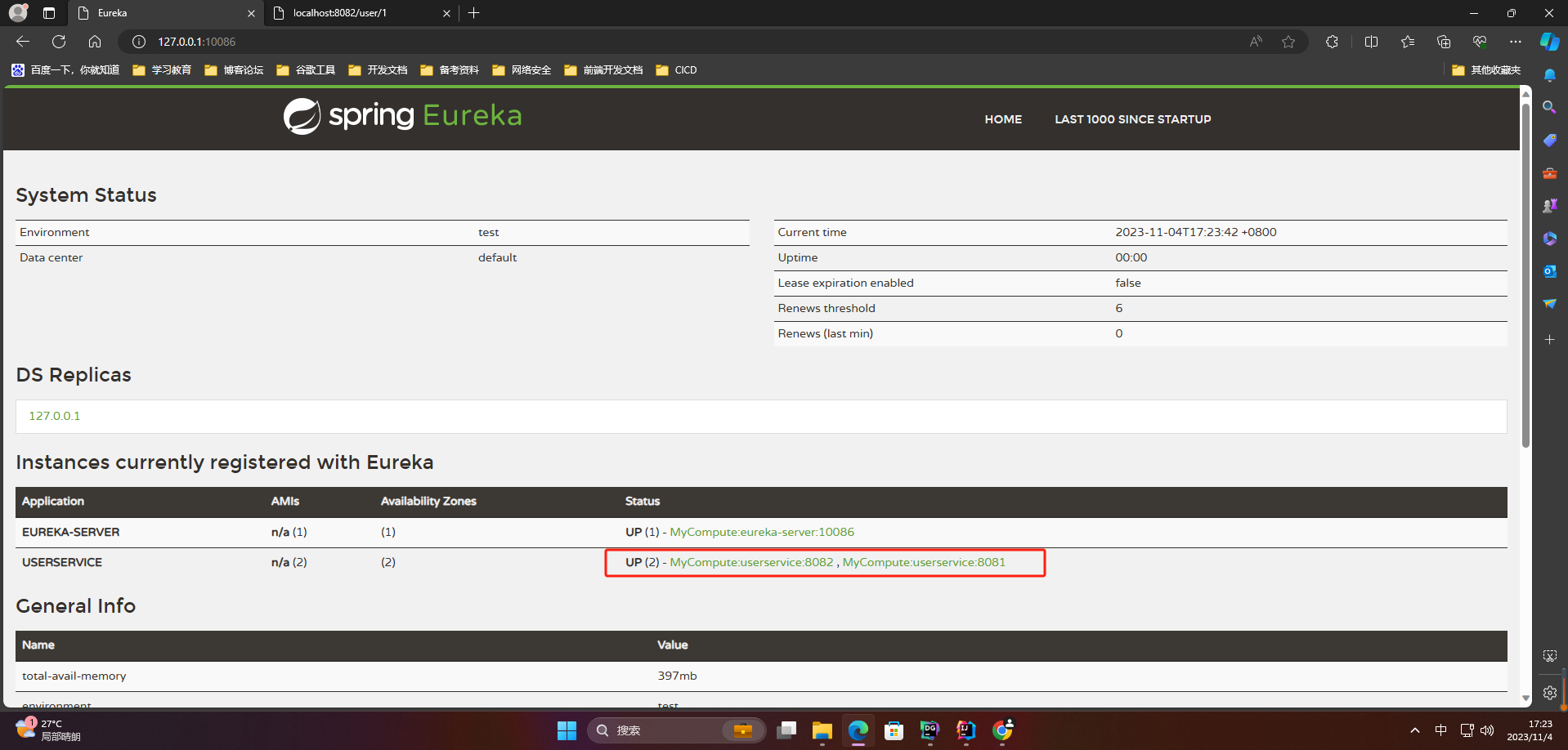The image size is (1568, 750).
Task: Click the page vertical scrollbar
Action: point(1525,275)
